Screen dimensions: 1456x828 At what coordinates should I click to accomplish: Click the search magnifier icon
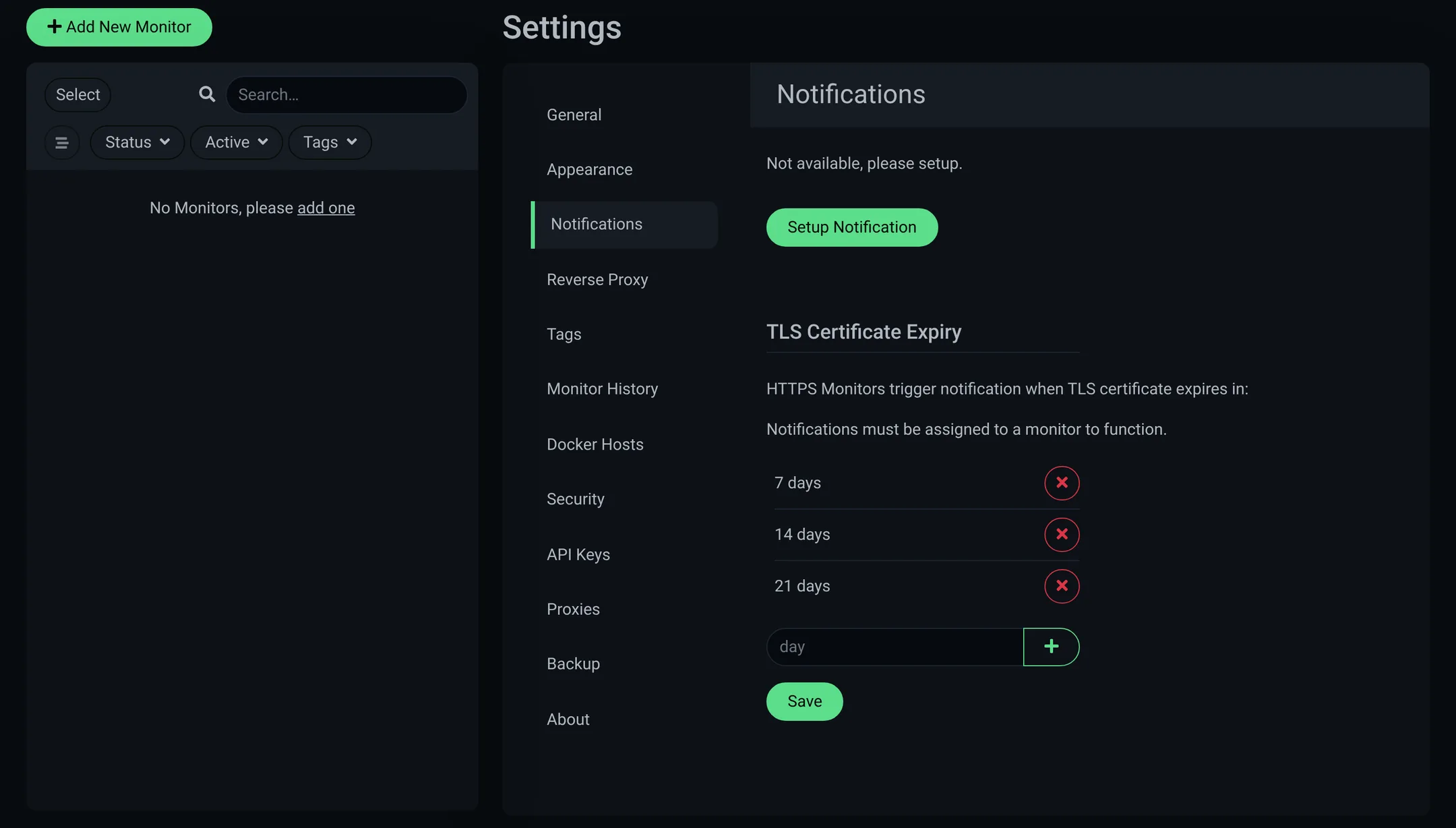[x=207, y=94]
